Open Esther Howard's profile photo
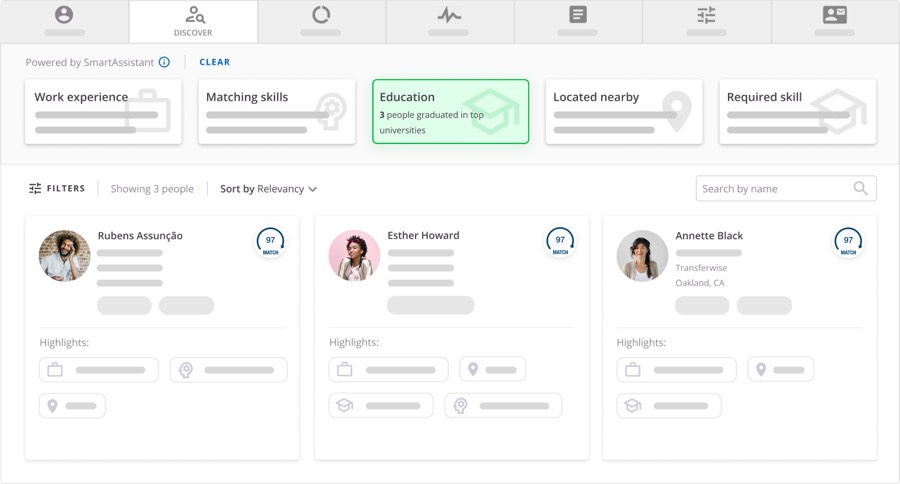900x484 pixels. pos(354,255)
